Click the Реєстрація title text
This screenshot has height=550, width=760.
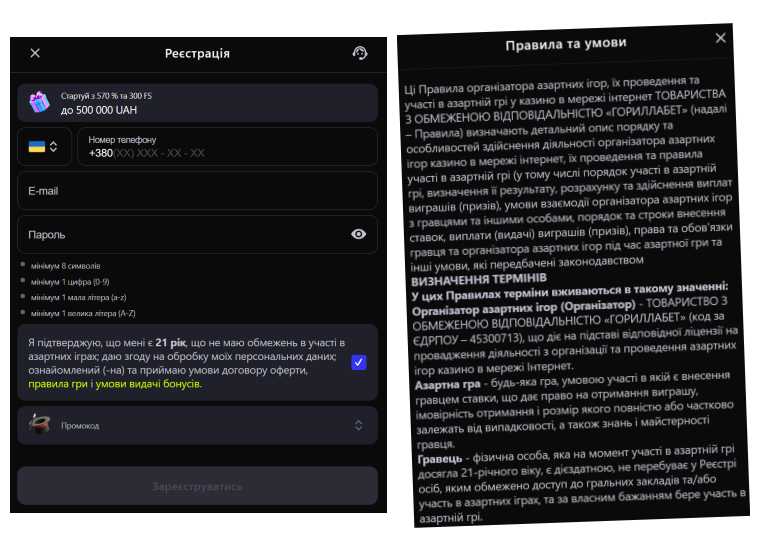click(197, 53)
